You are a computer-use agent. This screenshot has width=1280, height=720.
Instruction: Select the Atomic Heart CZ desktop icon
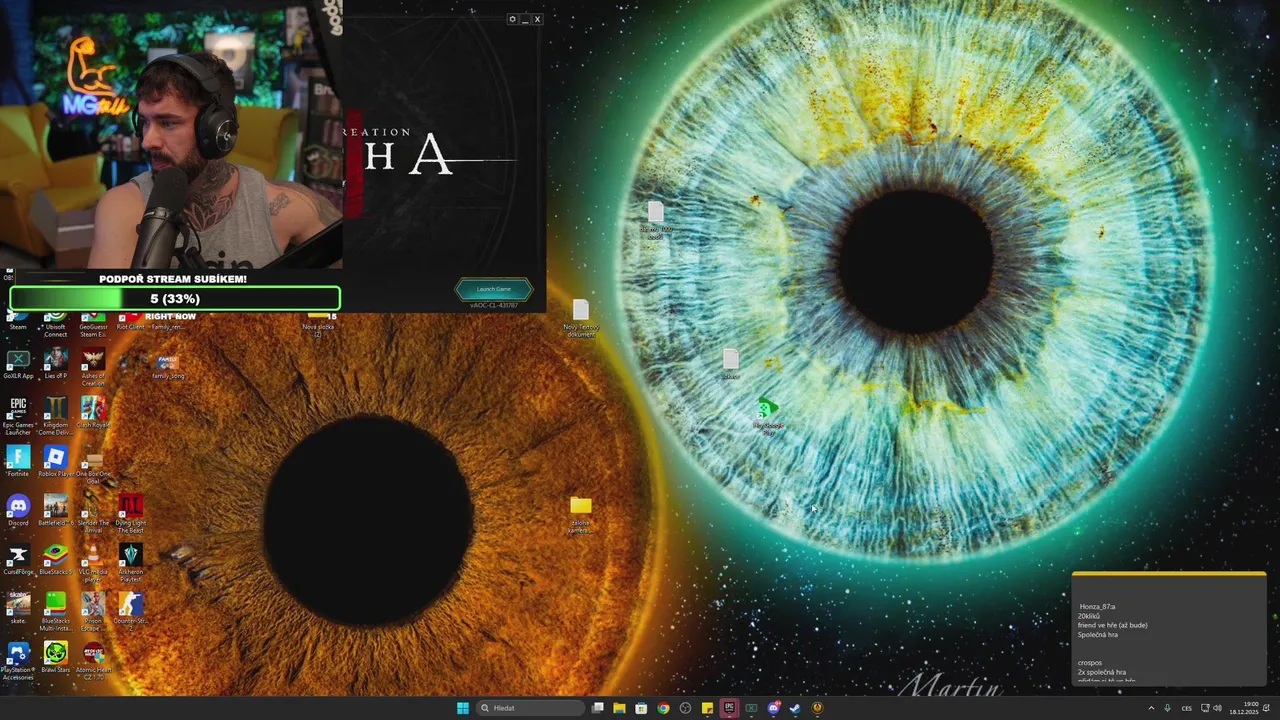tap(93, 661)
